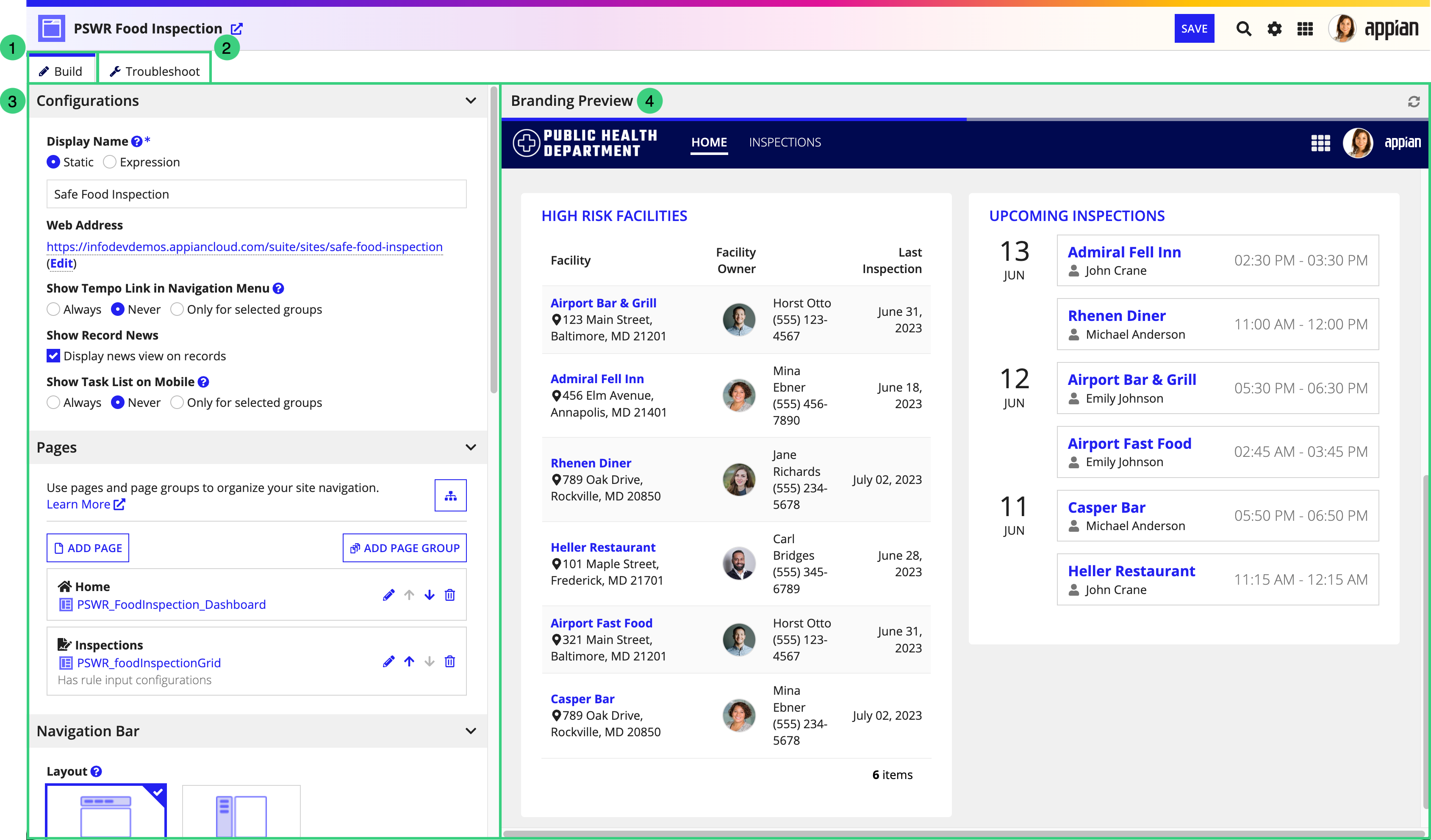
Task: Click ADD PAGE GROUP button
Action: [404, 548]
